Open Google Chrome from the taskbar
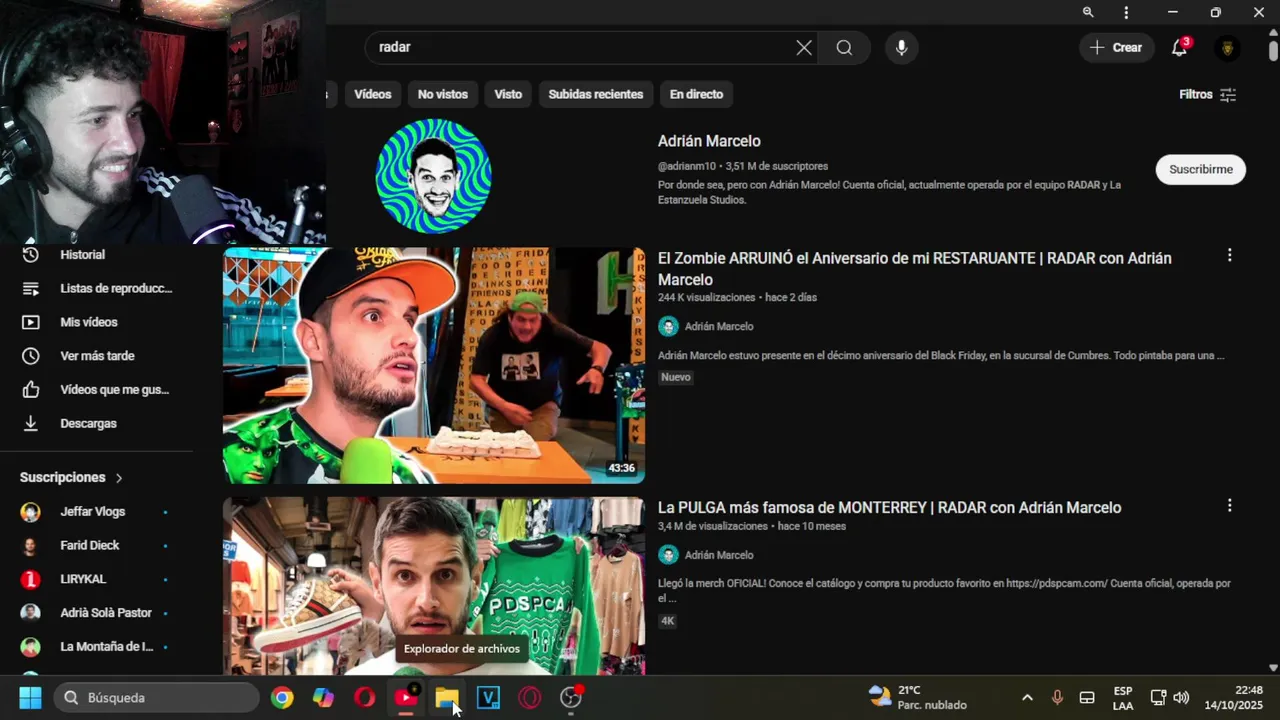The image size is (1280, 720). point(282,698)
